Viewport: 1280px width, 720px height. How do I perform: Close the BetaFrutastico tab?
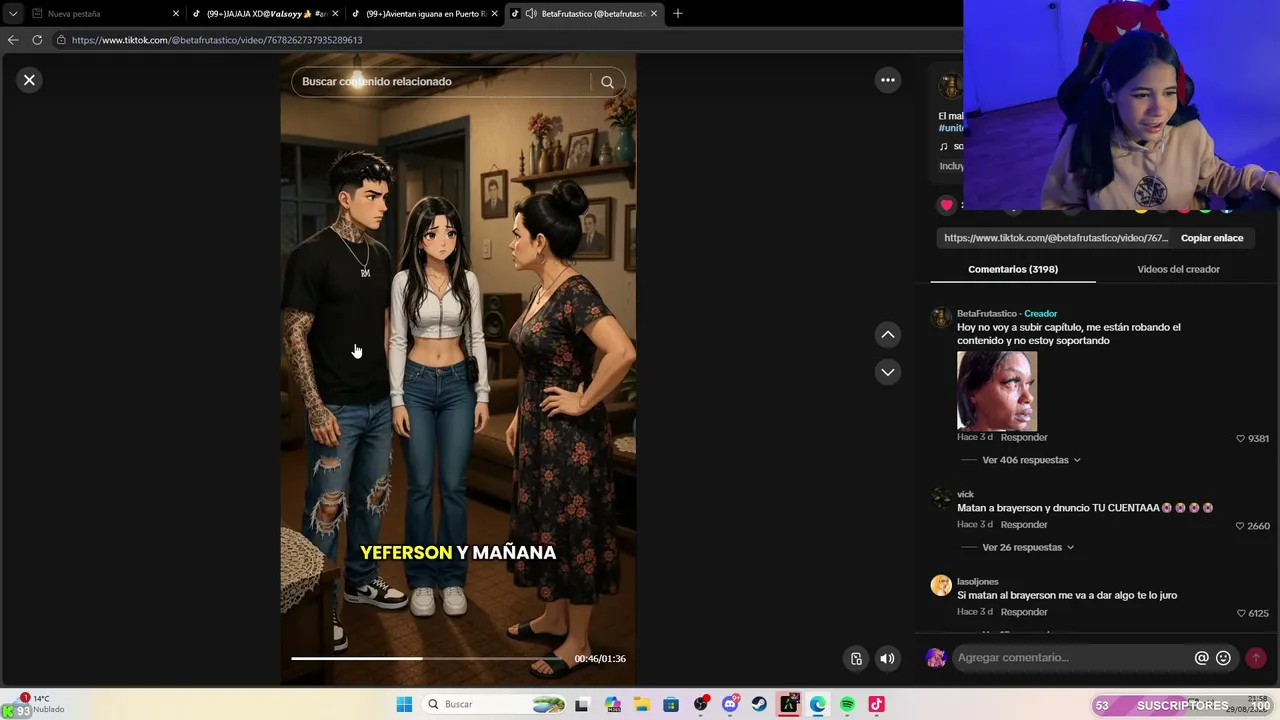[654, 14]
